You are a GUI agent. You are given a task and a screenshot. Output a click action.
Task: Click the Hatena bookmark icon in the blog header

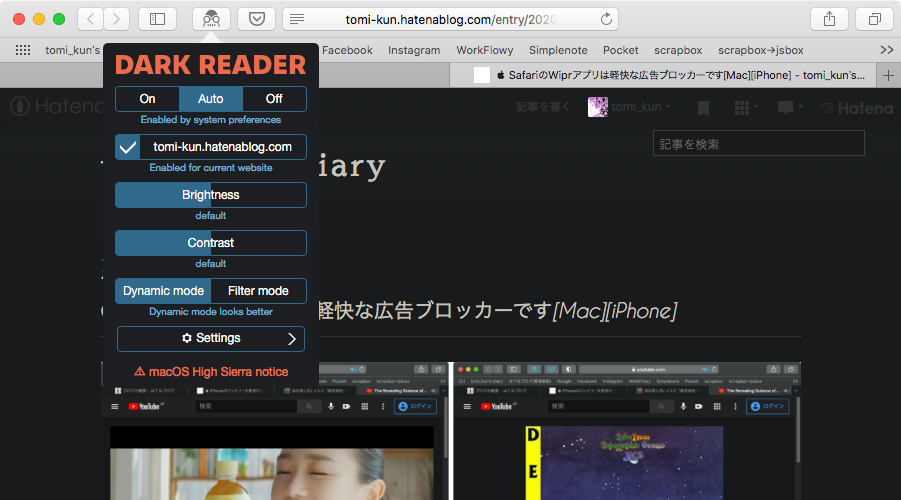(703, 107)
